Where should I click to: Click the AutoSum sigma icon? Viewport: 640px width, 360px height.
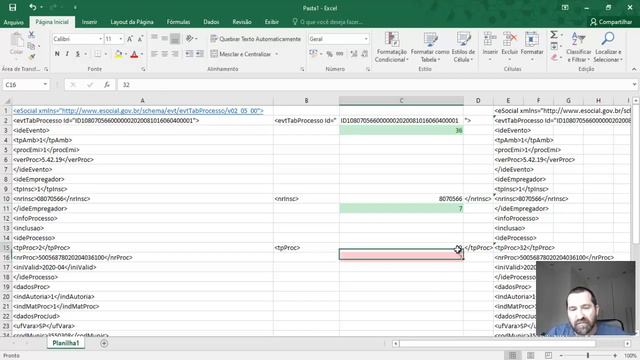554,35
